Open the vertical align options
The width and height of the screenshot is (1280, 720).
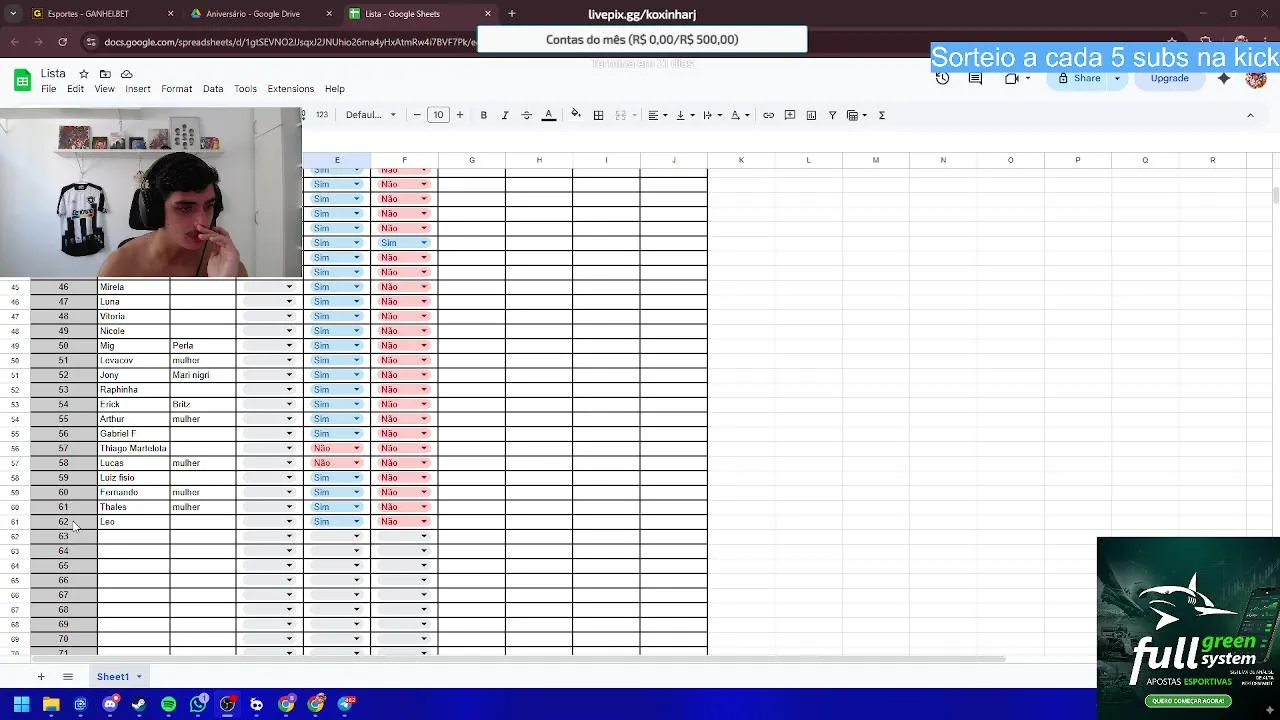coord(684,115)
